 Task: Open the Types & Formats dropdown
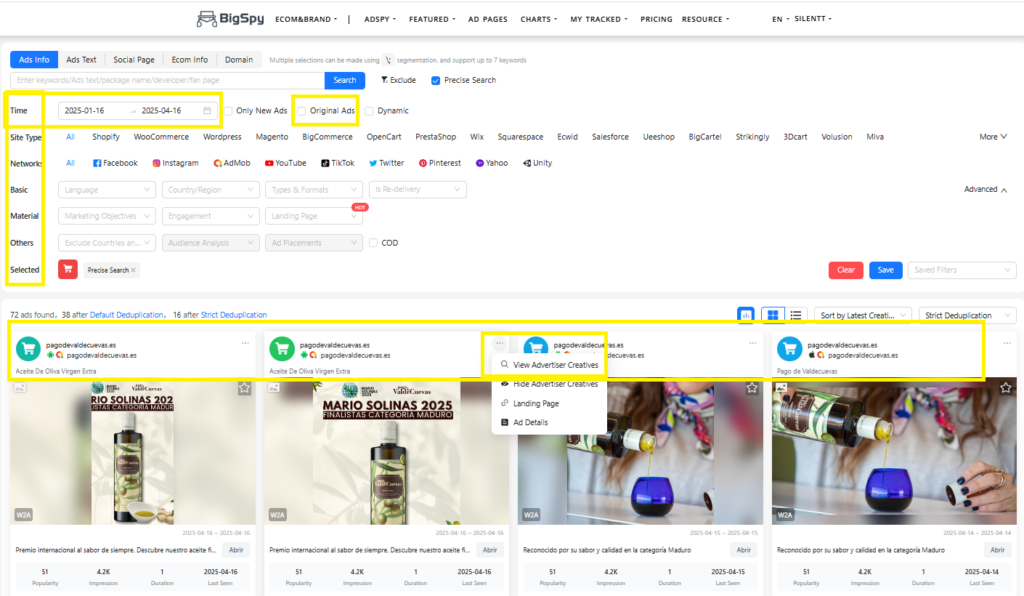click(x=314, y=190)
